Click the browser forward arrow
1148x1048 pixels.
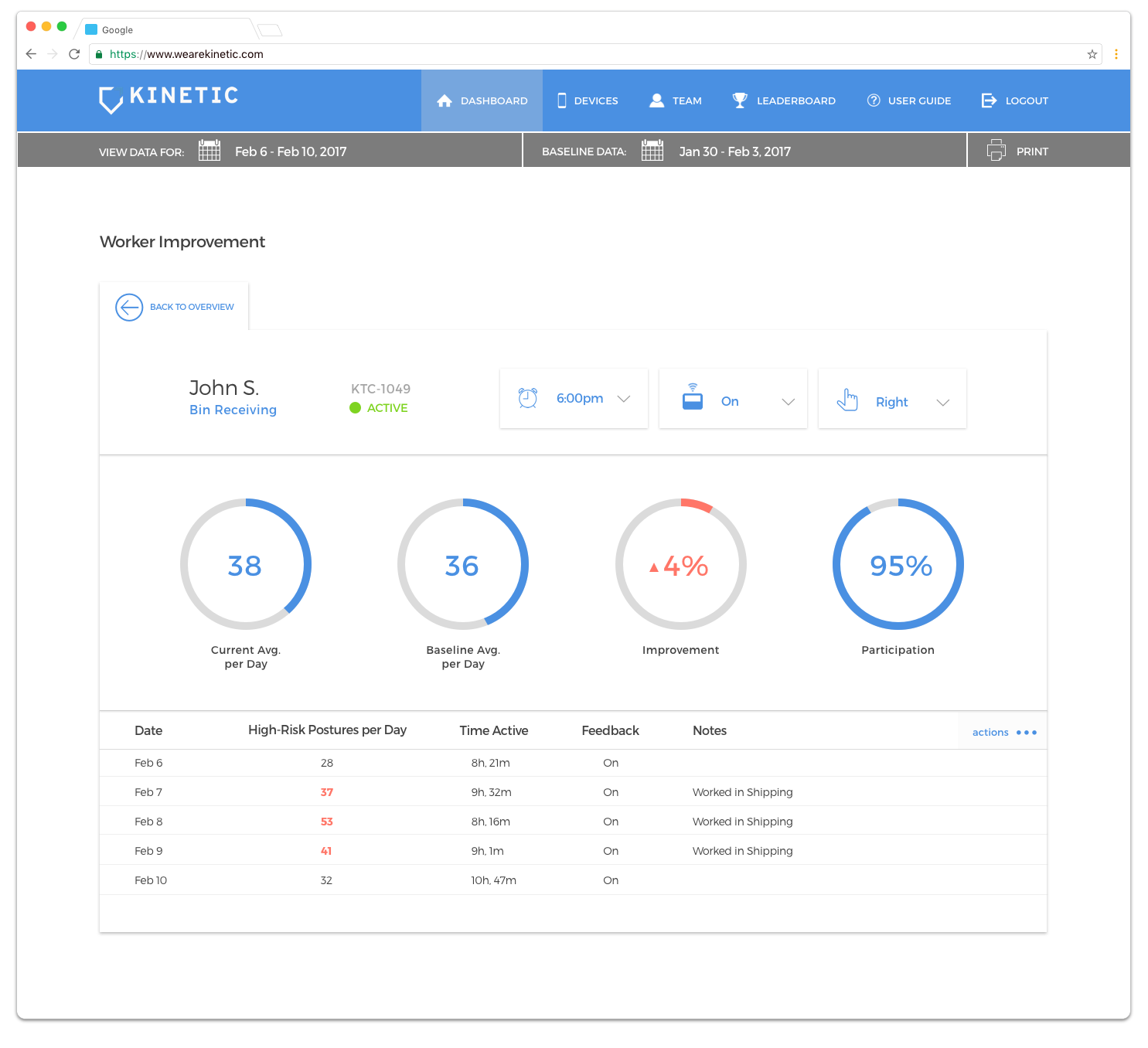53,54
